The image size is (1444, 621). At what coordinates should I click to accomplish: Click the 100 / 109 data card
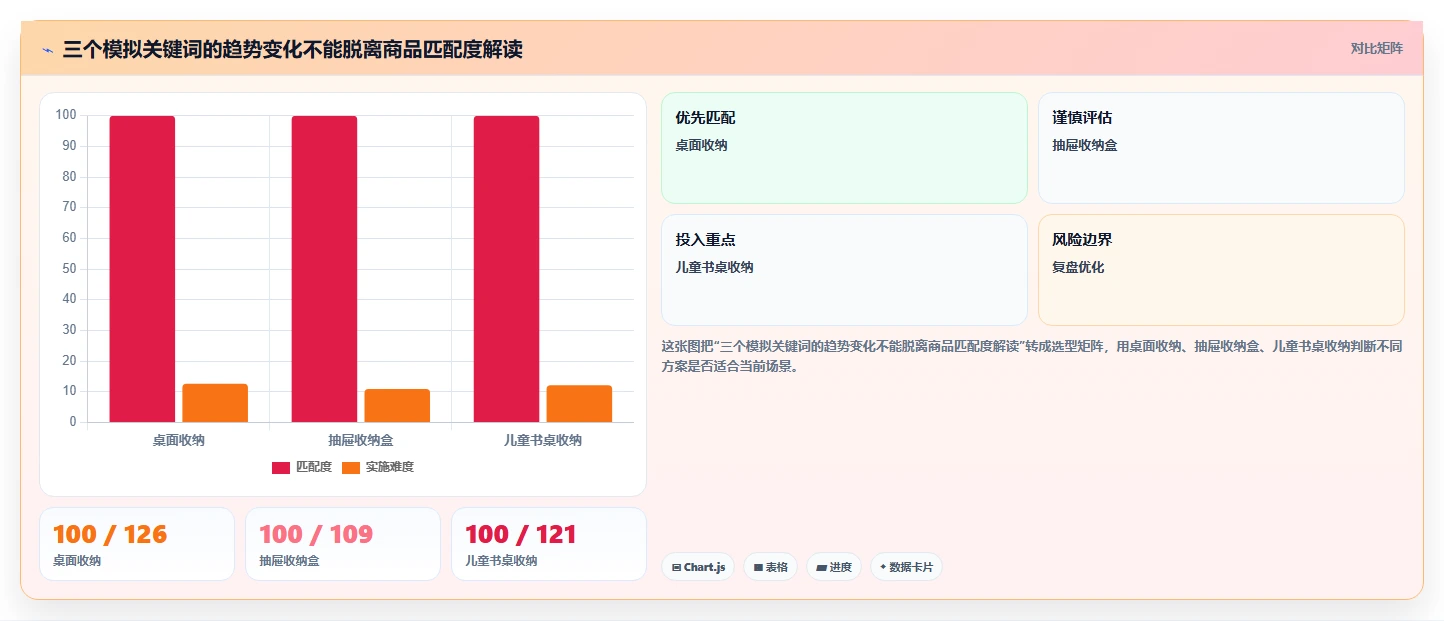pos(343,544)
